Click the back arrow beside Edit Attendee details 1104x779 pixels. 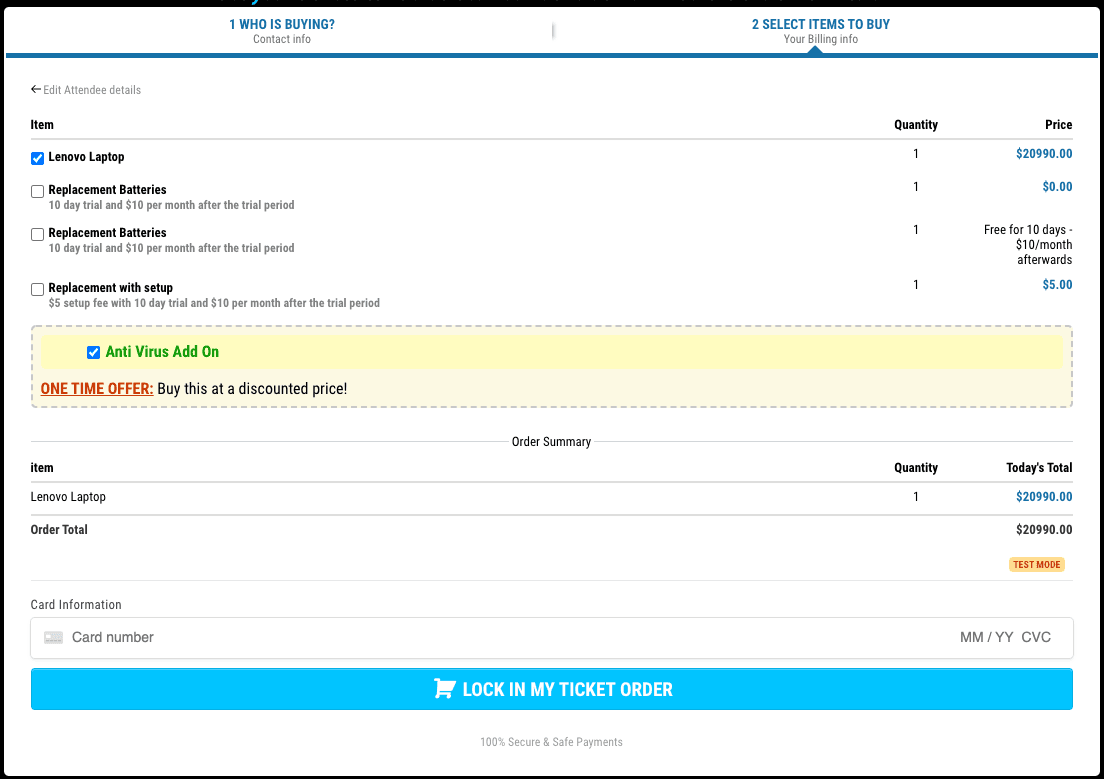pos(36,89)
